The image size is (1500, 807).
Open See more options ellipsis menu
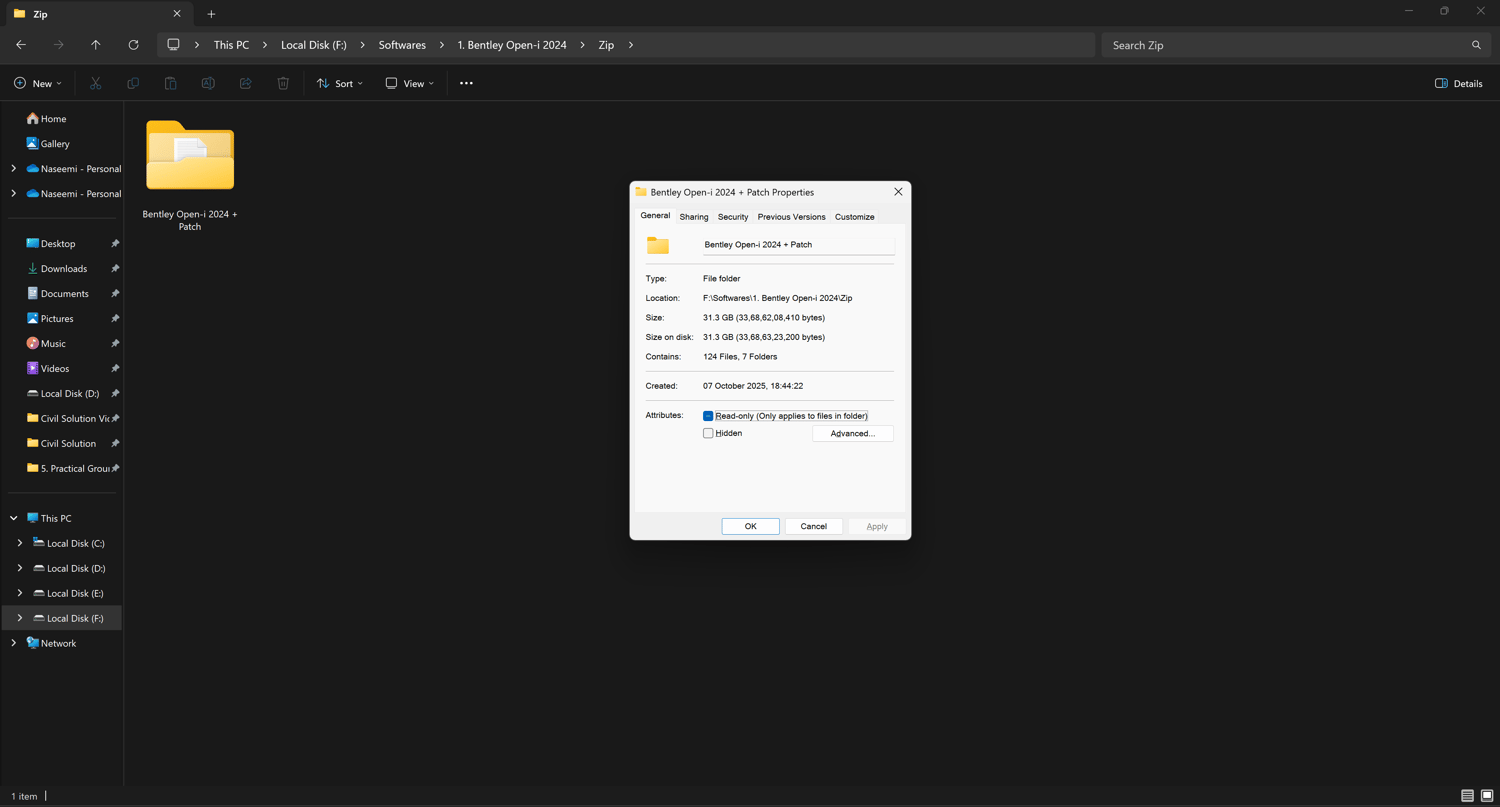(466, 83)
